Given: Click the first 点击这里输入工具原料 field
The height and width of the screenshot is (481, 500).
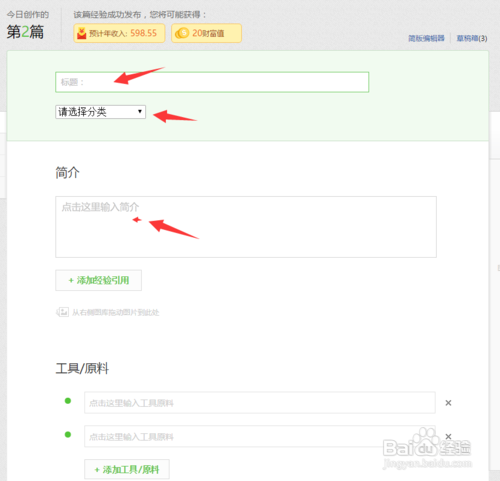Looking at the screenshot, I should (260, 403).
